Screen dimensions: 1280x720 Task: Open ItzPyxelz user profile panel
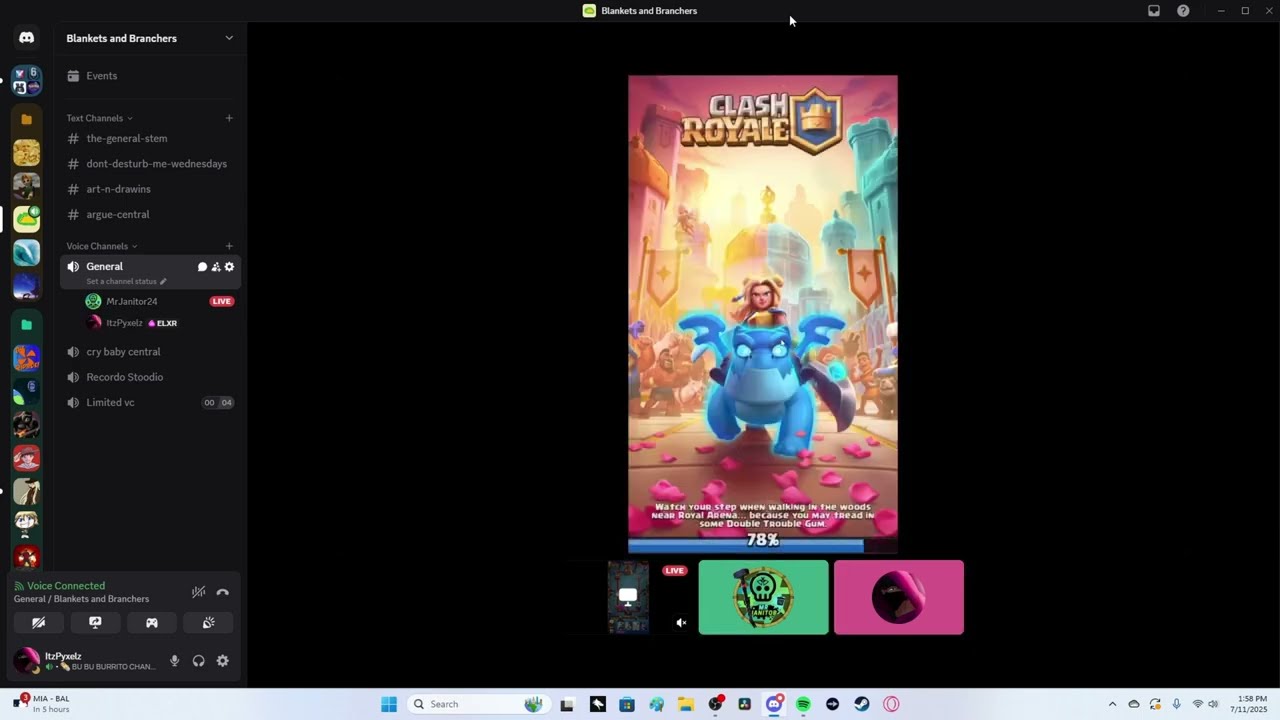coord(85,661)
